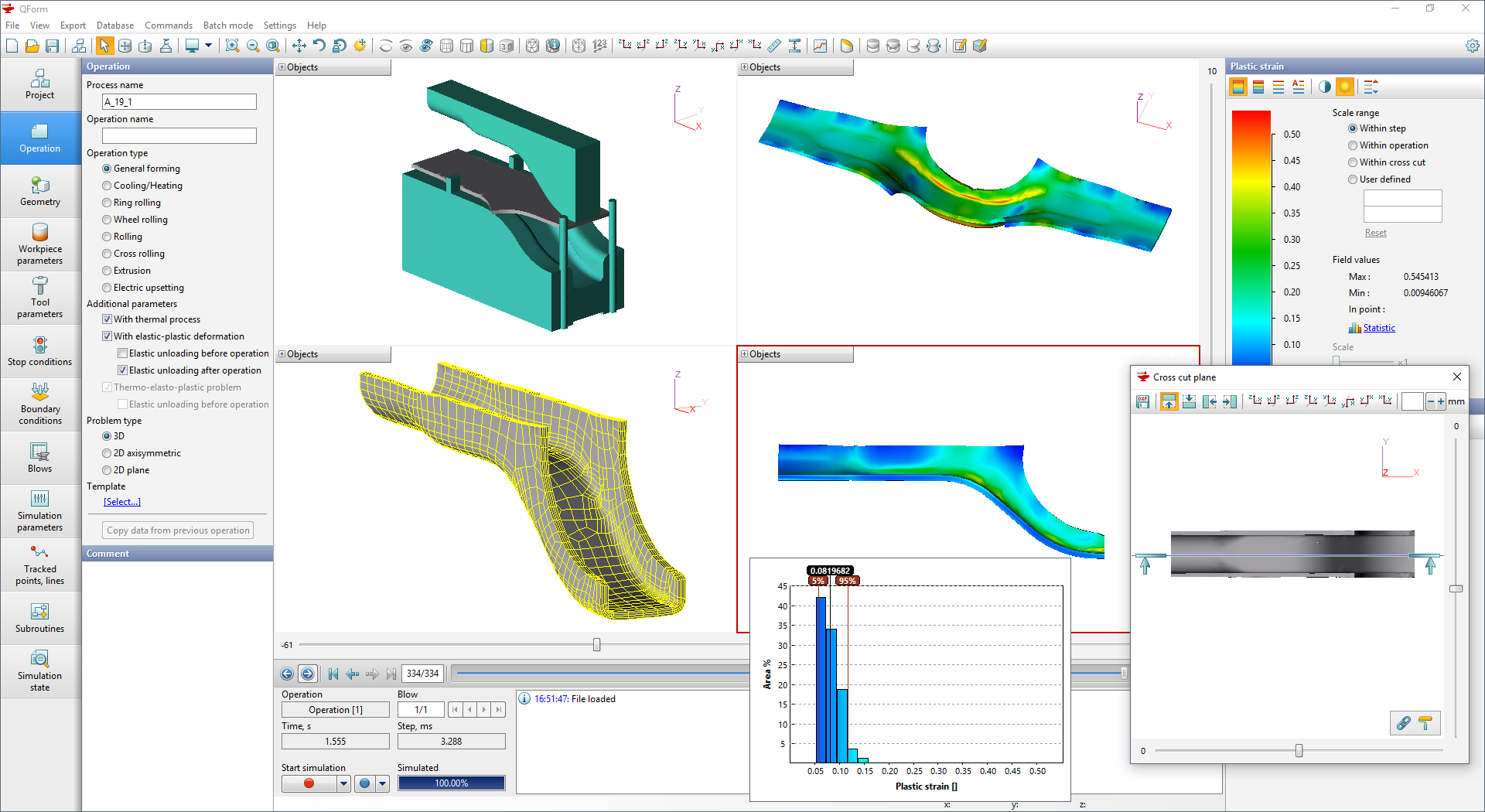Open the Blows sidebar panel
This screenshot has width=1485, height=812.
(x=40, y=458)
